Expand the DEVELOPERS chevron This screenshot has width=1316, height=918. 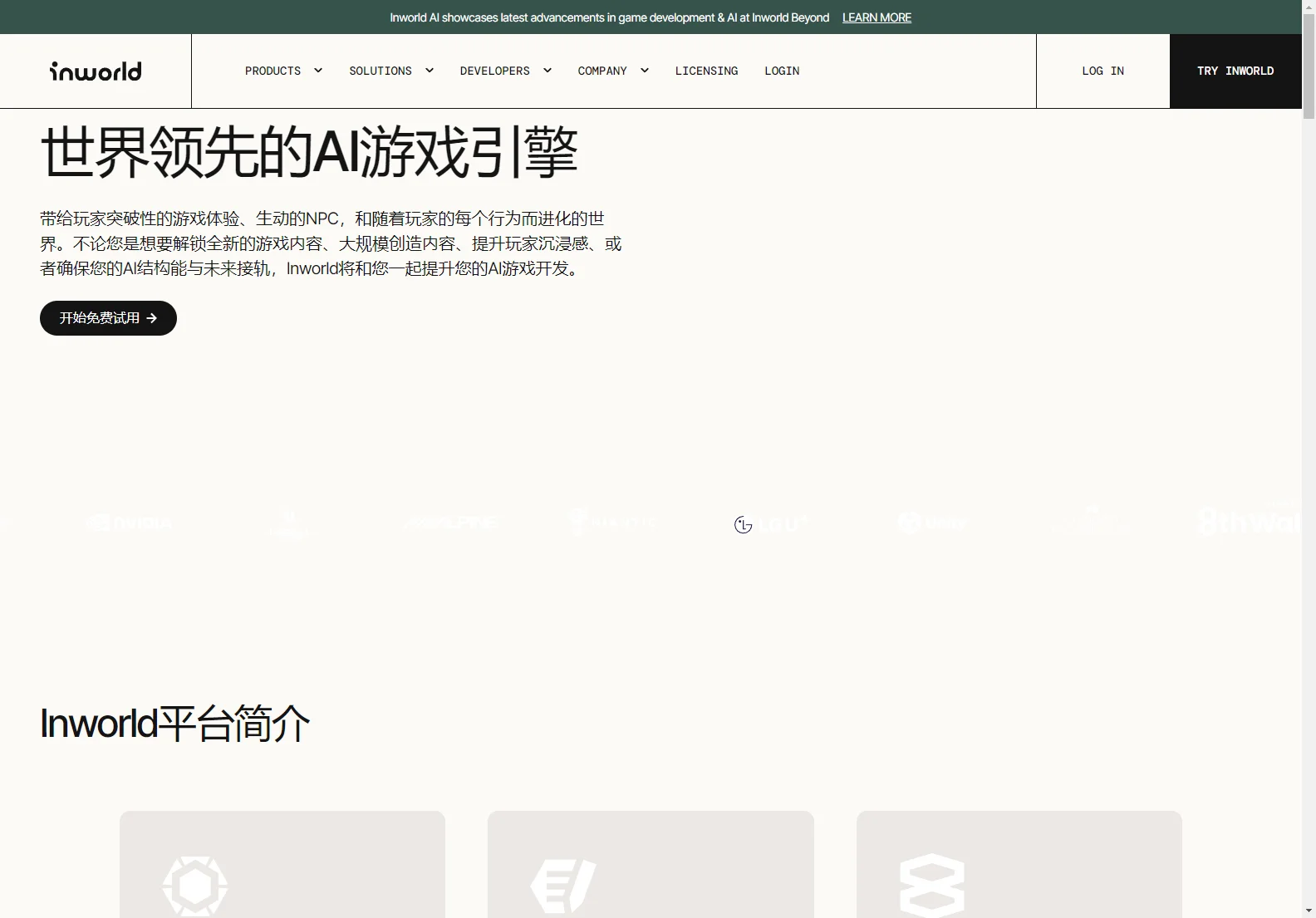tap(548, 71)
